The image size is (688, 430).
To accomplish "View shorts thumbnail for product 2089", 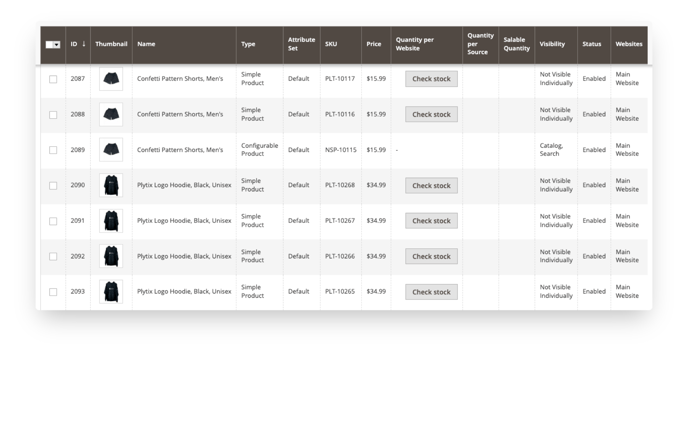I will (111, 150).
